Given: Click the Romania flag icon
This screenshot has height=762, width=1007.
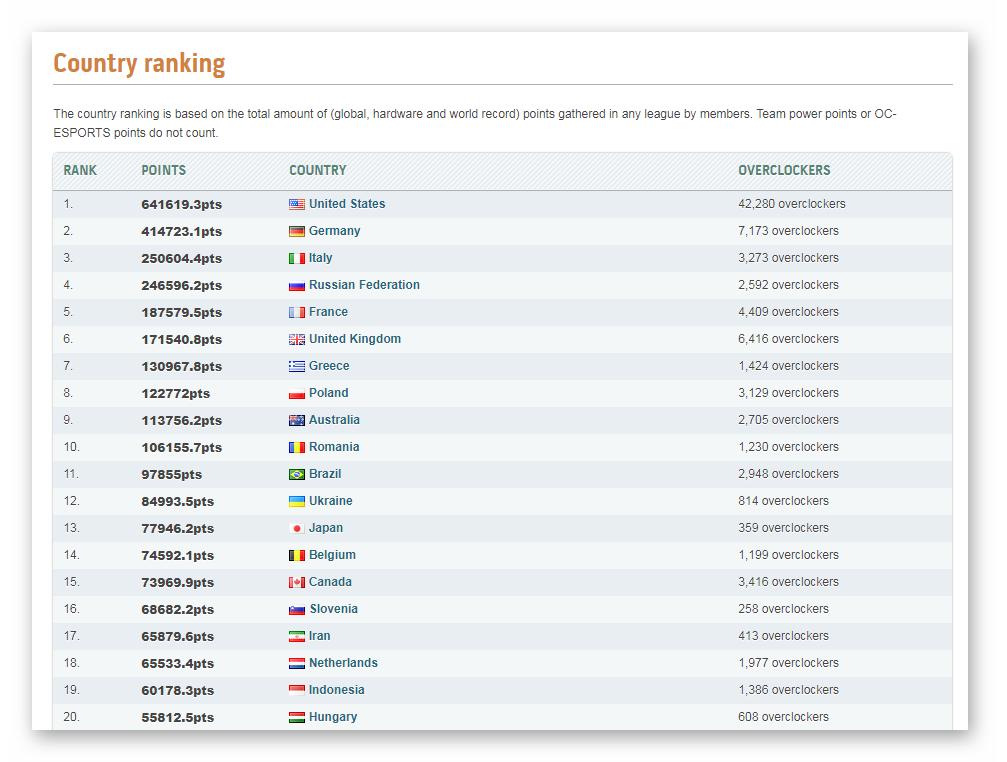Looking at the screenshot, I should tap(297, 447).
